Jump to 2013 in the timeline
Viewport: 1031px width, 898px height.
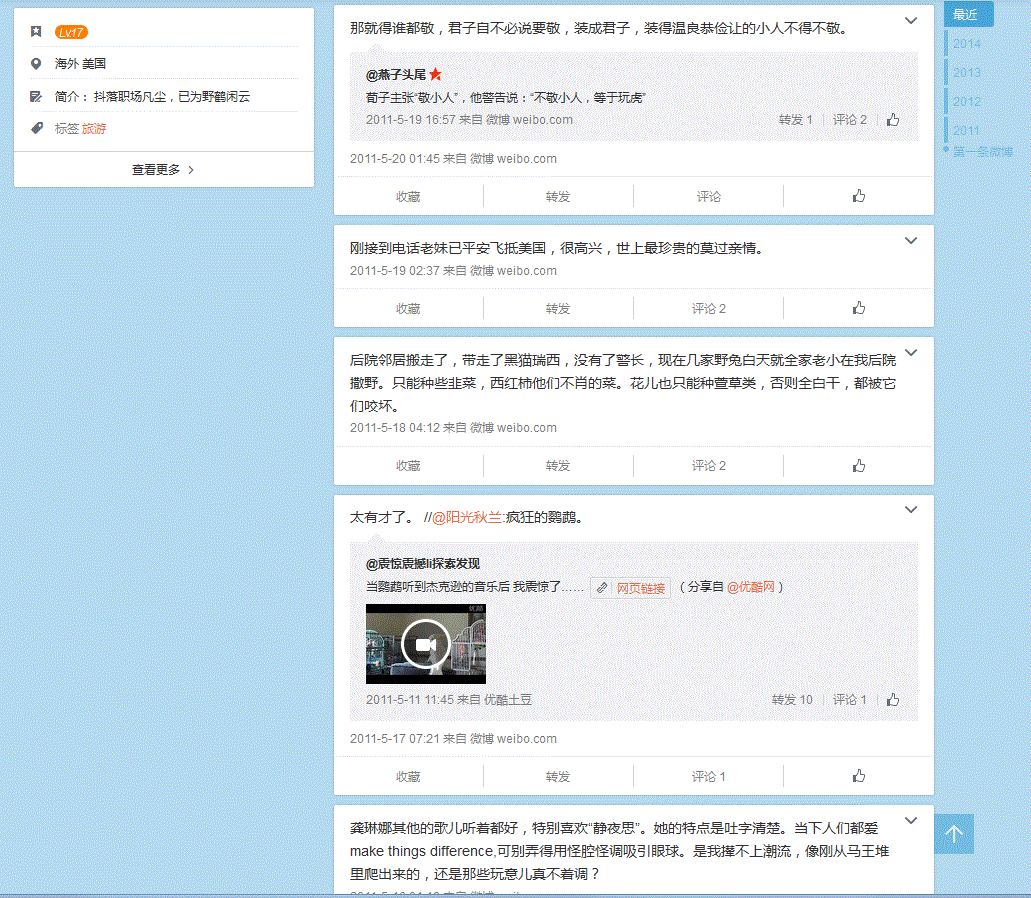coord(966,73)
